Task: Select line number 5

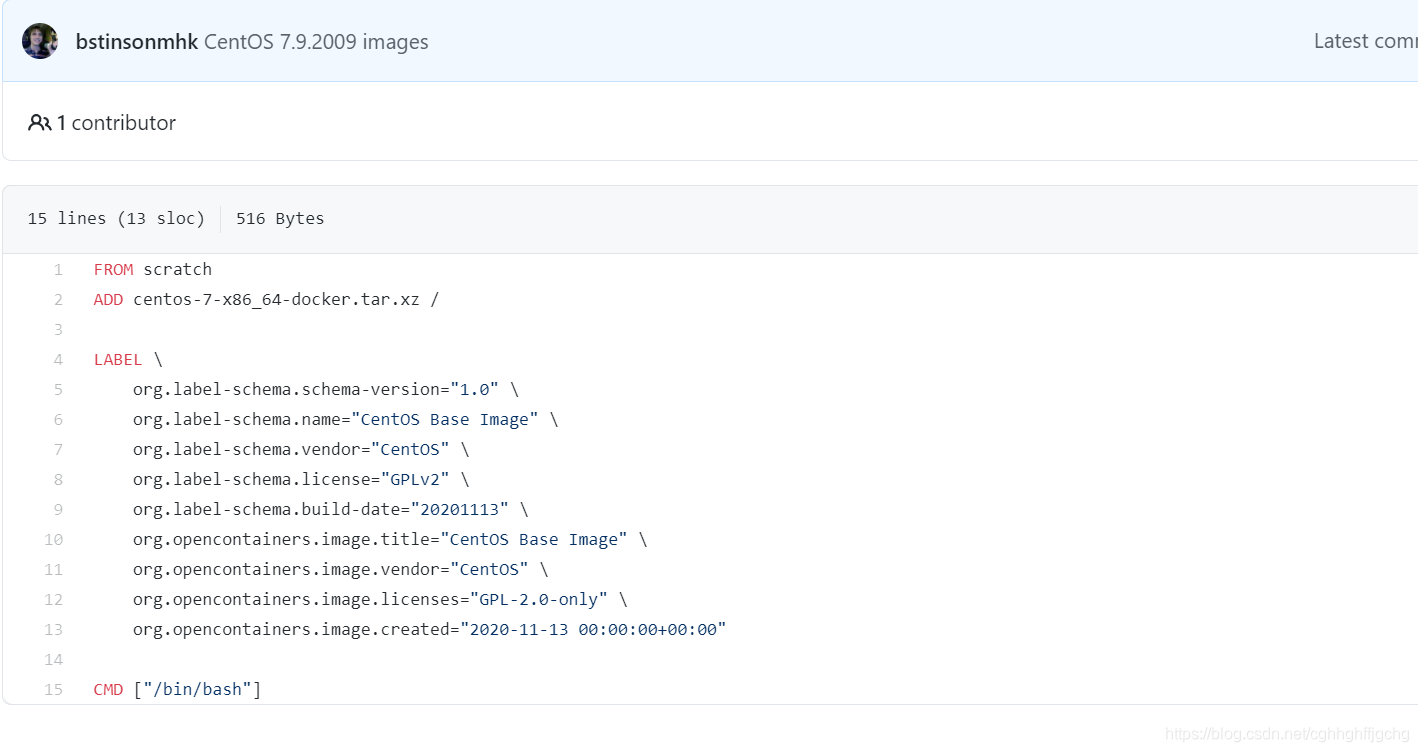Action: (x=58, y=389)
